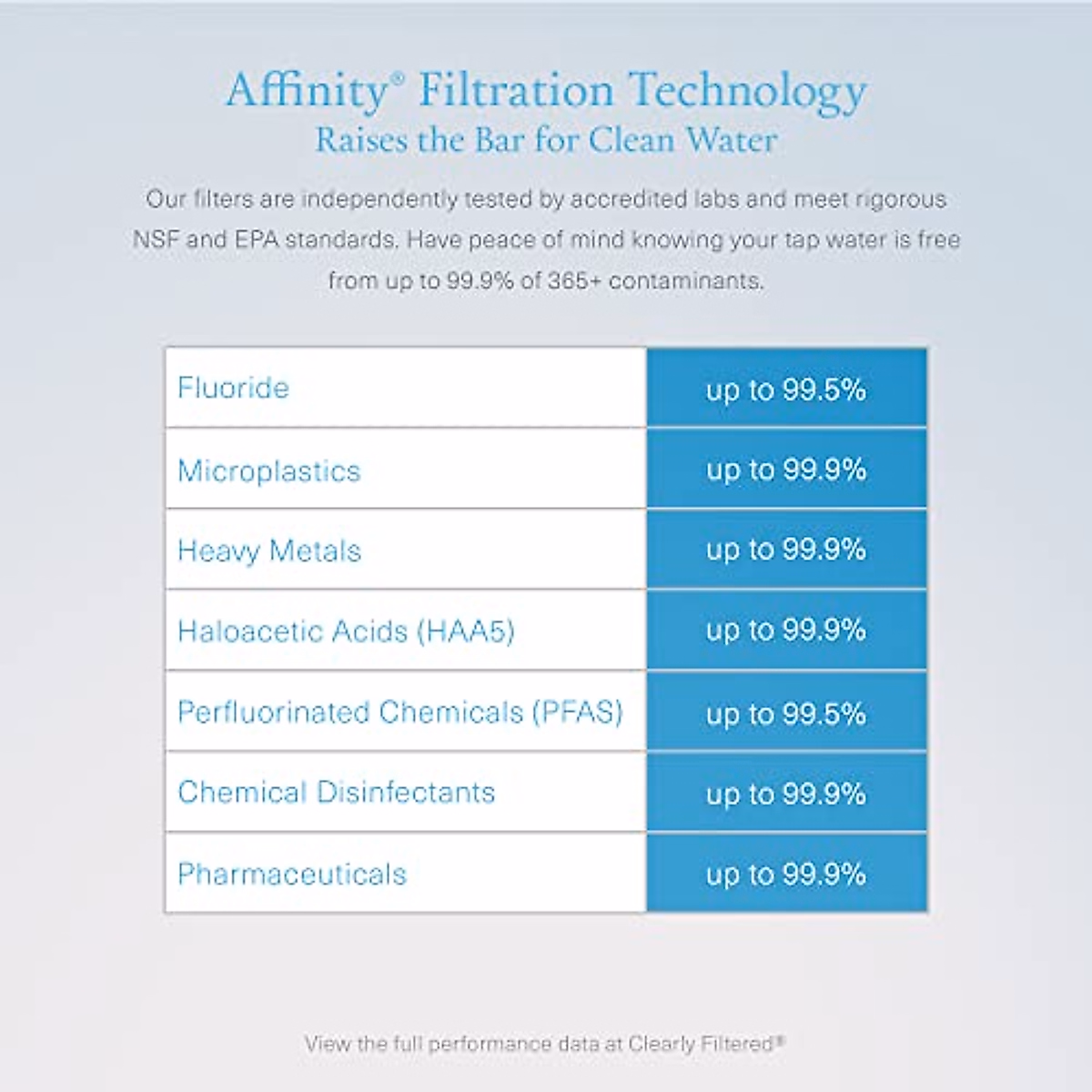The width and height of the screenshot is (1092, 1092).
Task: Click Heavy Metals' up to 99.9% cell
Action: pyautogui.click(x=786, y=550)
